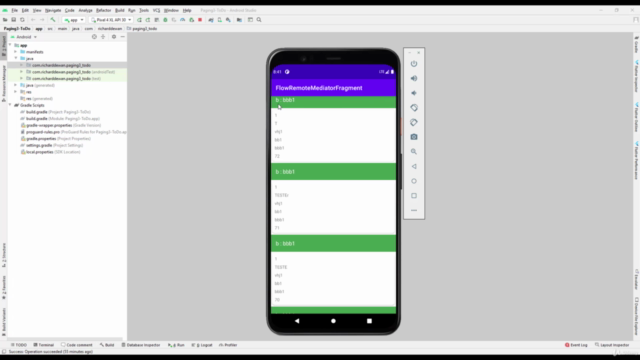Click the project panel locate target icon

pyautogui.click(x=94, y=37)
